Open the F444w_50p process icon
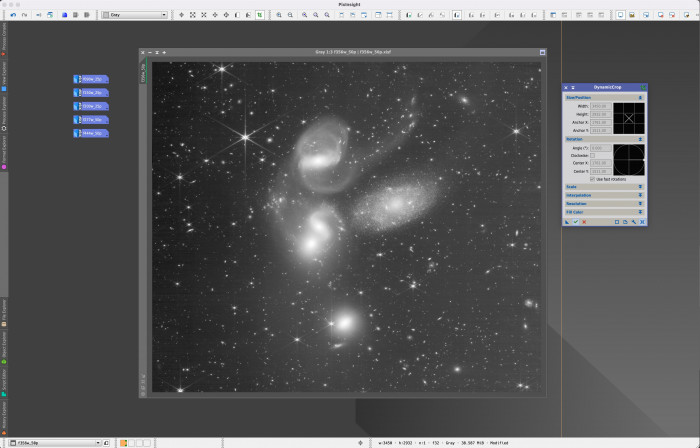 [x=90, y=133]
